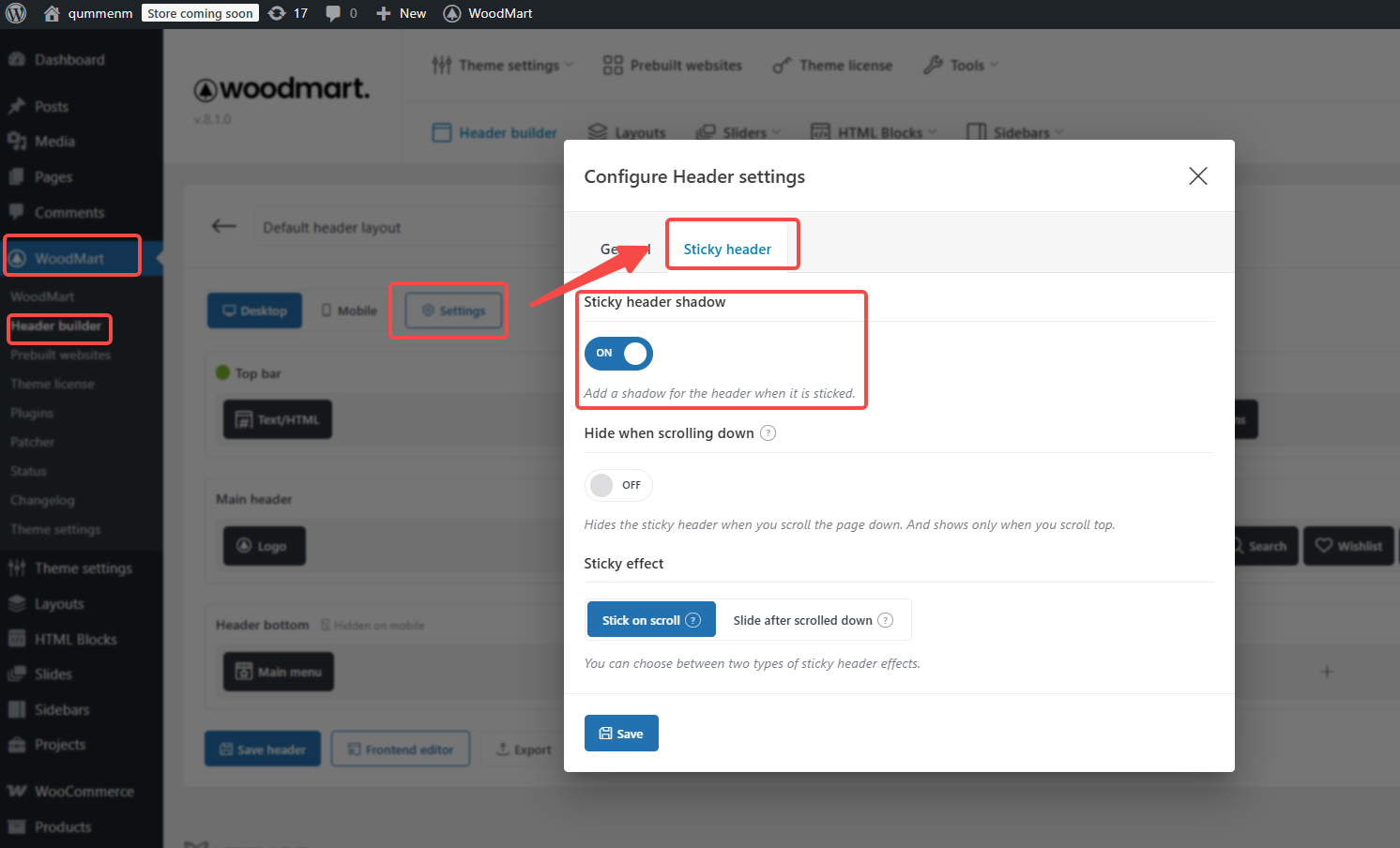The height and width of the screenshot is (848, 1400).
Task: Click help icon next to Hide when scrolling down
Action: [x=768, y=433]
